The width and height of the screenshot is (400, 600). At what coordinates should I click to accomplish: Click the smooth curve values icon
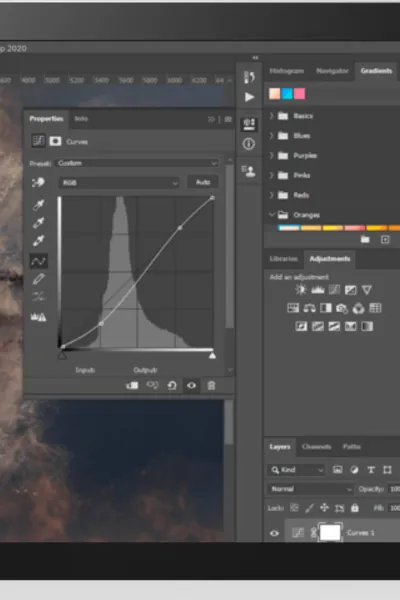click(38, 297)
